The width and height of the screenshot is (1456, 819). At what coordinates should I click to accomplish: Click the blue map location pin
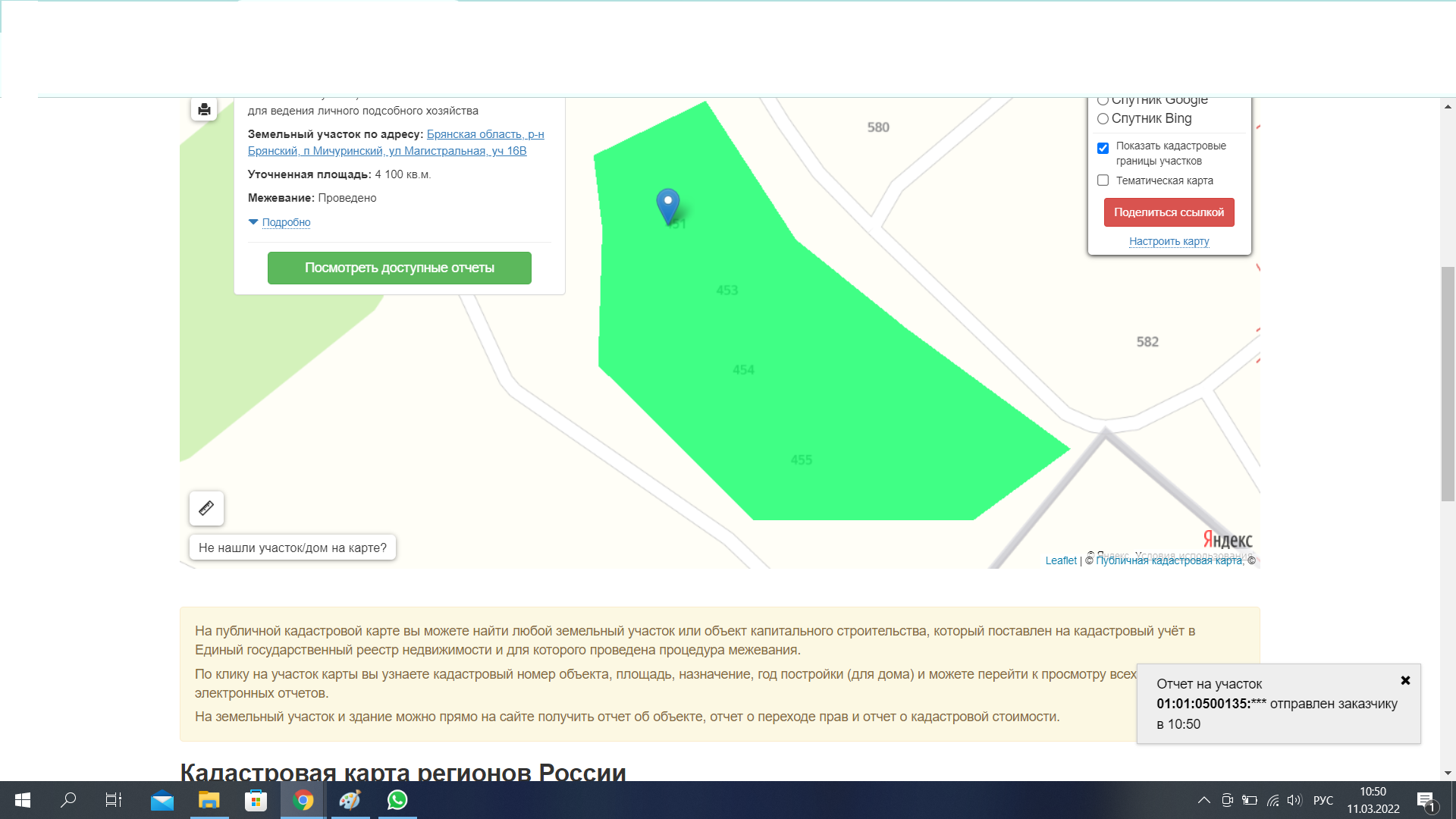tap(667, 203)
